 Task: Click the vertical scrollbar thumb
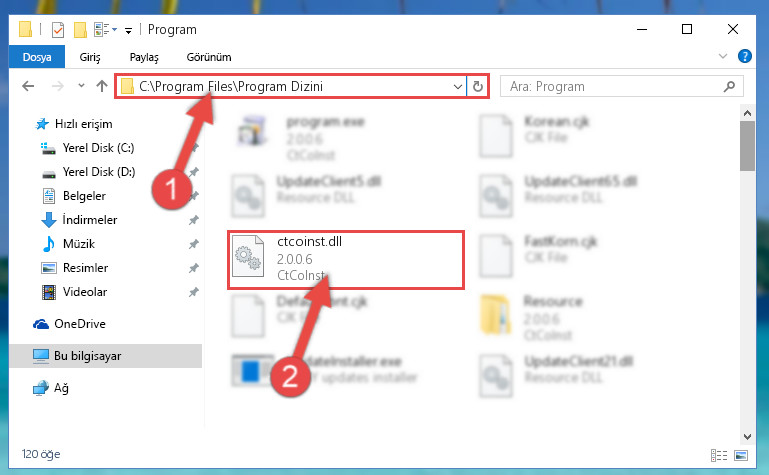(x=747, y=146)
